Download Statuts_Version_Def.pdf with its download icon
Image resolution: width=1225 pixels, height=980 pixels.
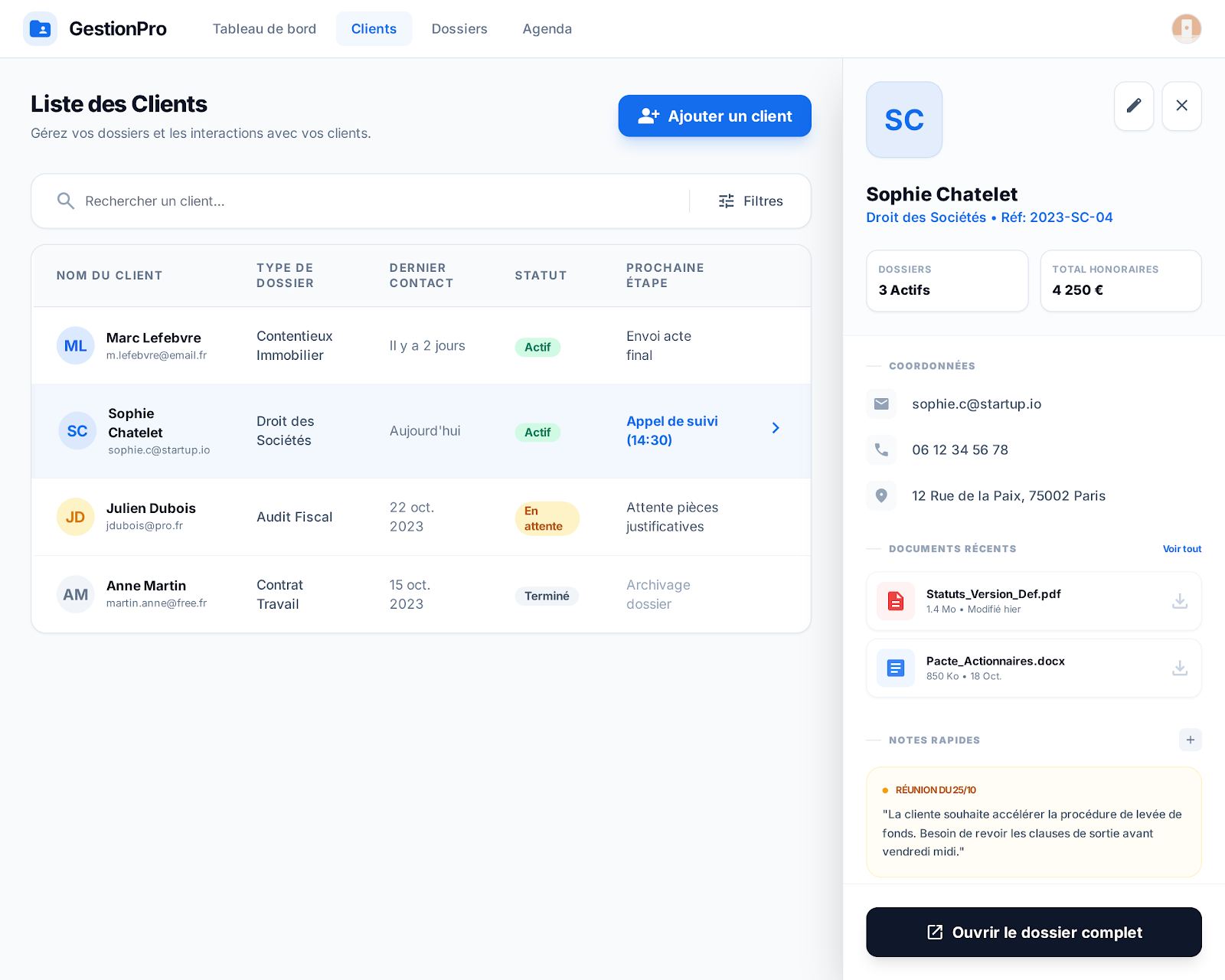(x=1180, y=602)
